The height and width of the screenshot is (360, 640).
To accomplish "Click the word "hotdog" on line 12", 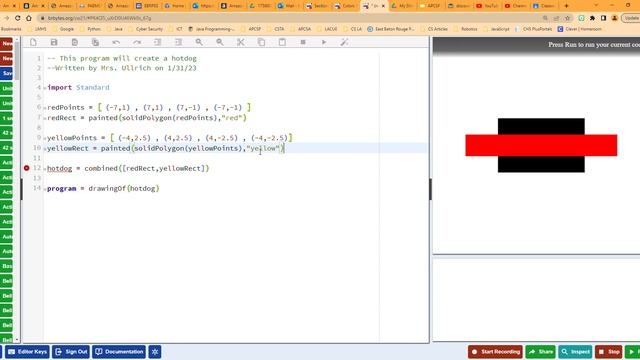I will tap(60, 169).
